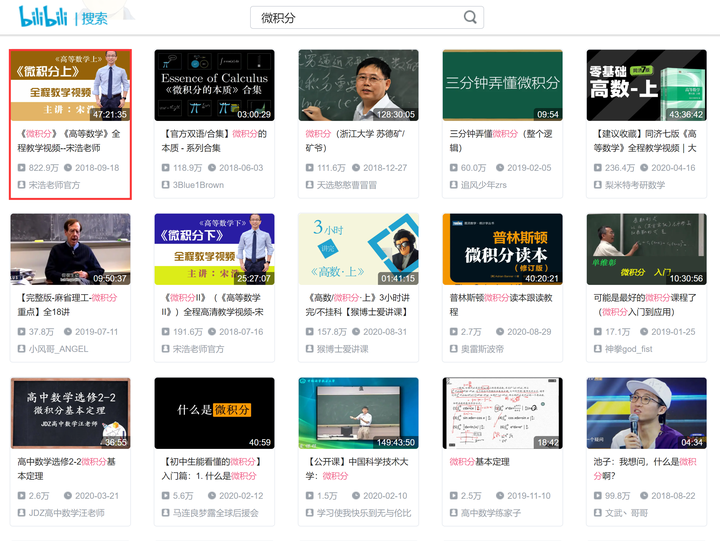
Task: Open the bilibili logo homepage
Action: click(x=43, y=17)
